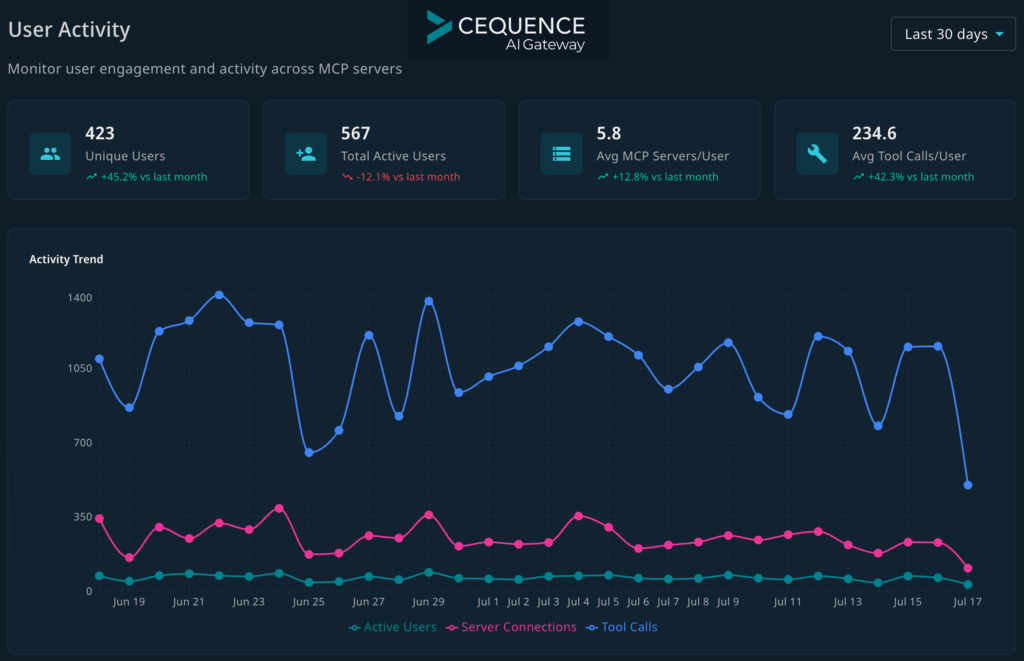Click the 567 Total Active Users value

click(x=355, y=133)
